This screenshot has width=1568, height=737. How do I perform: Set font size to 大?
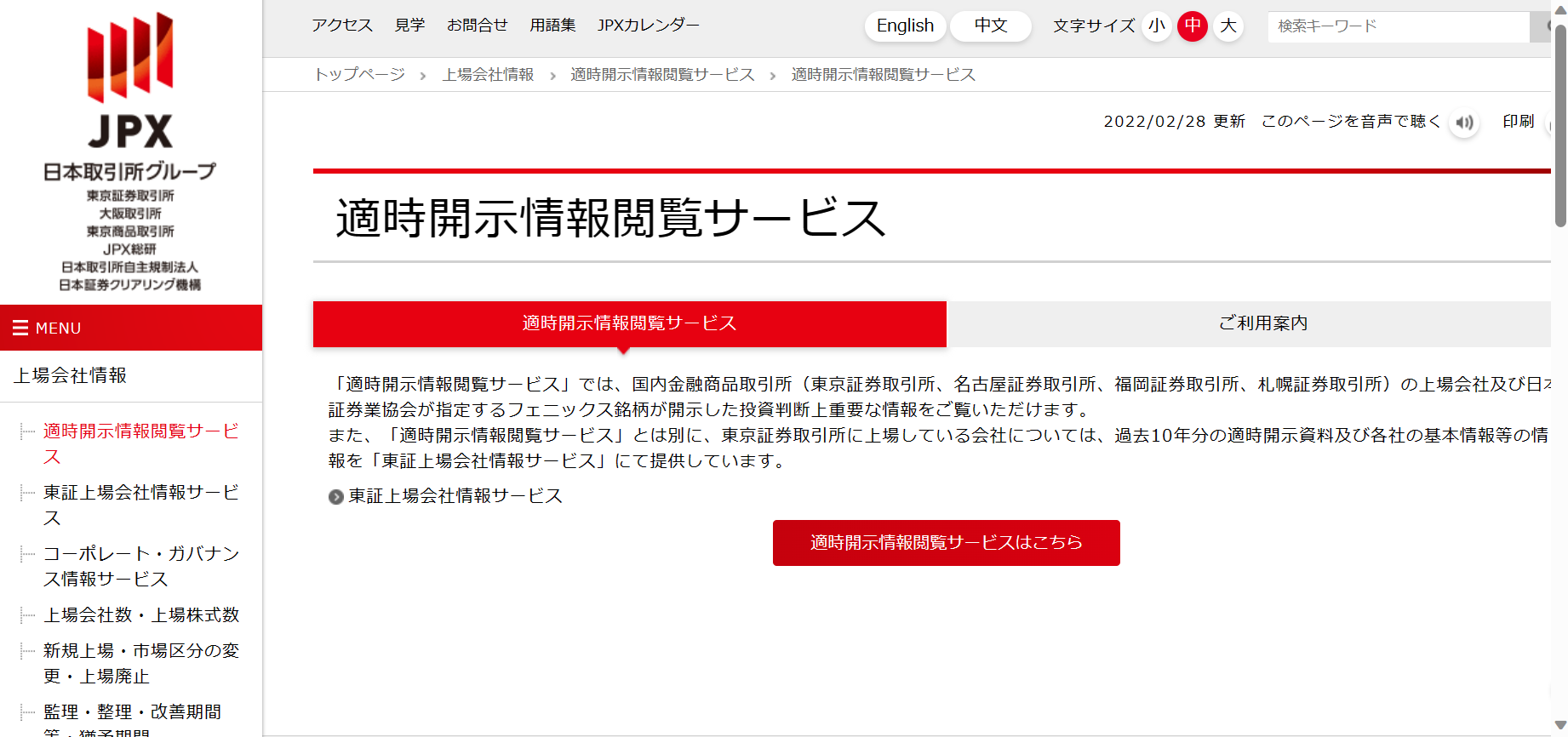click(x=1228, y=26)
